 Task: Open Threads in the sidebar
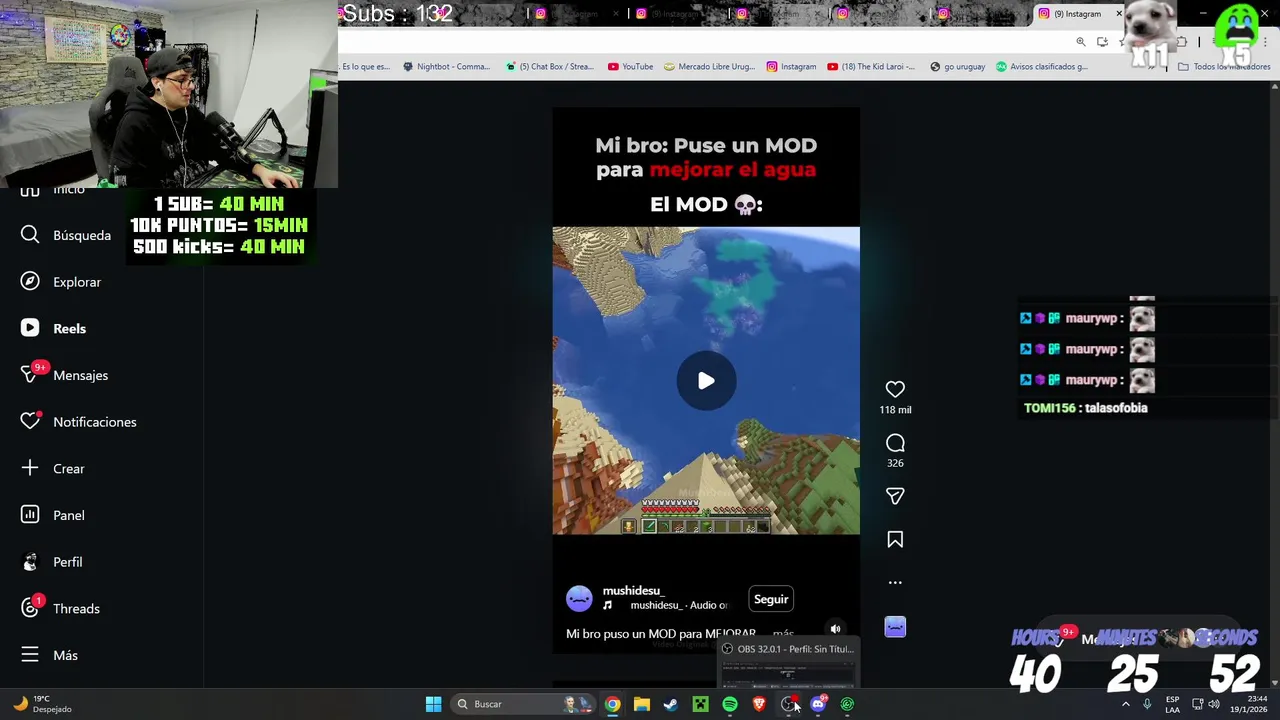(x=60, y=608)
